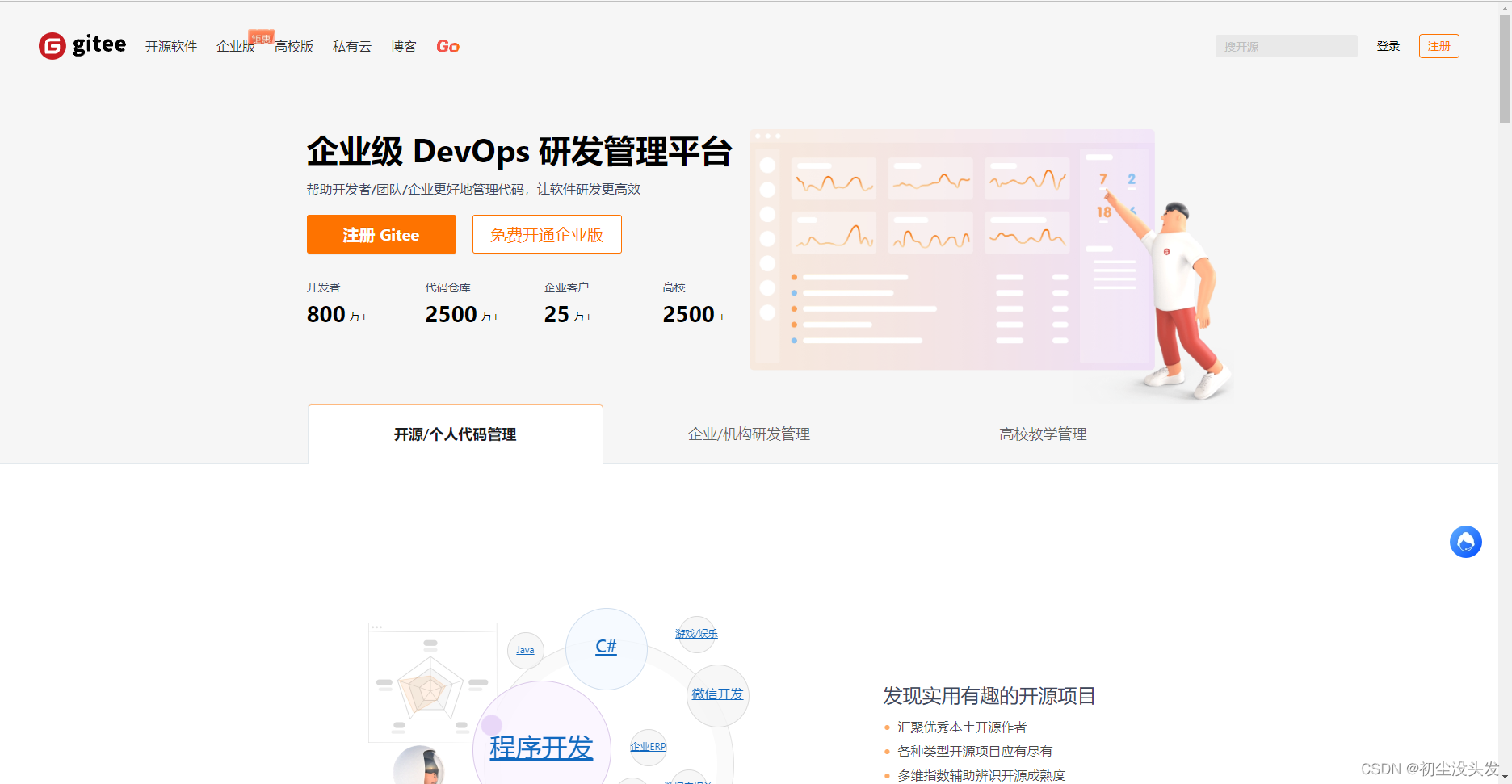Click the Gitee logo

(x=82, y=45)
